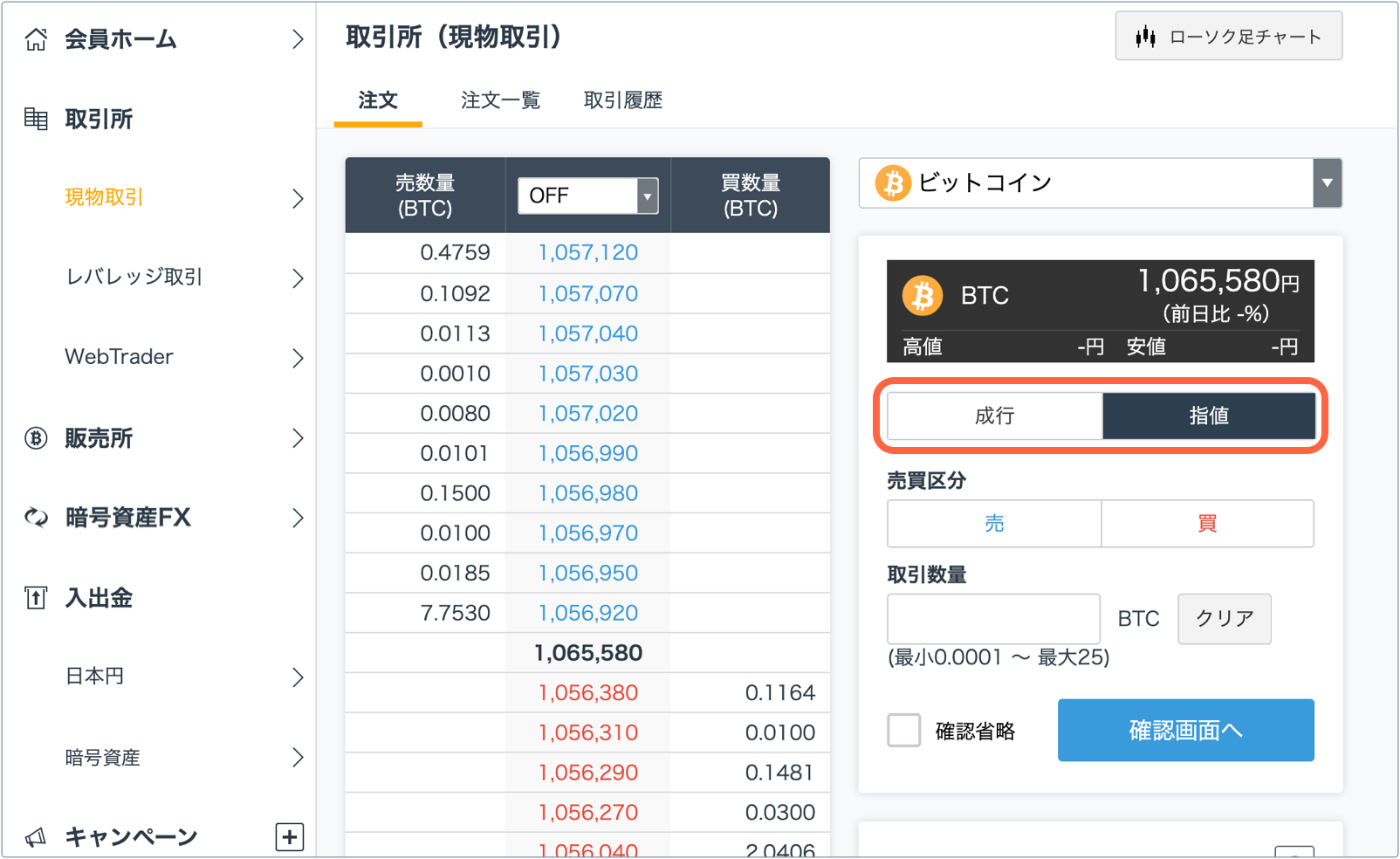
Task: Select ask price 1,057,030
Action: (588, 374)
